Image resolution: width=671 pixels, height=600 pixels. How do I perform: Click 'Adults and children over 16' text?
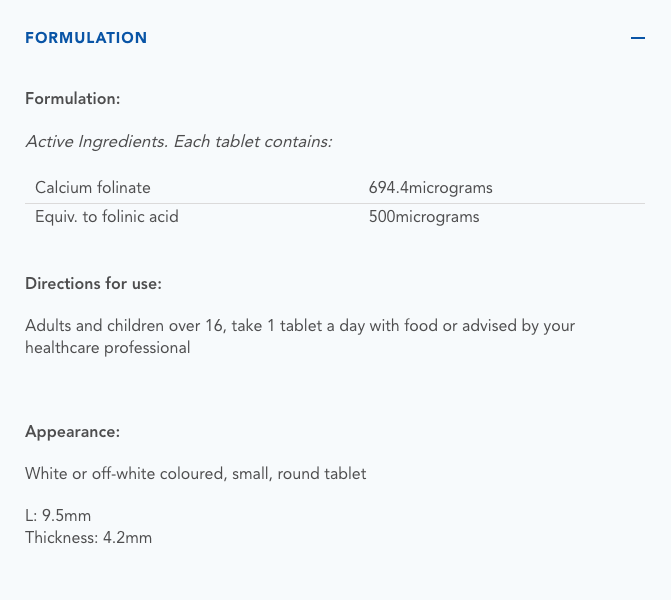click(121, 326)
